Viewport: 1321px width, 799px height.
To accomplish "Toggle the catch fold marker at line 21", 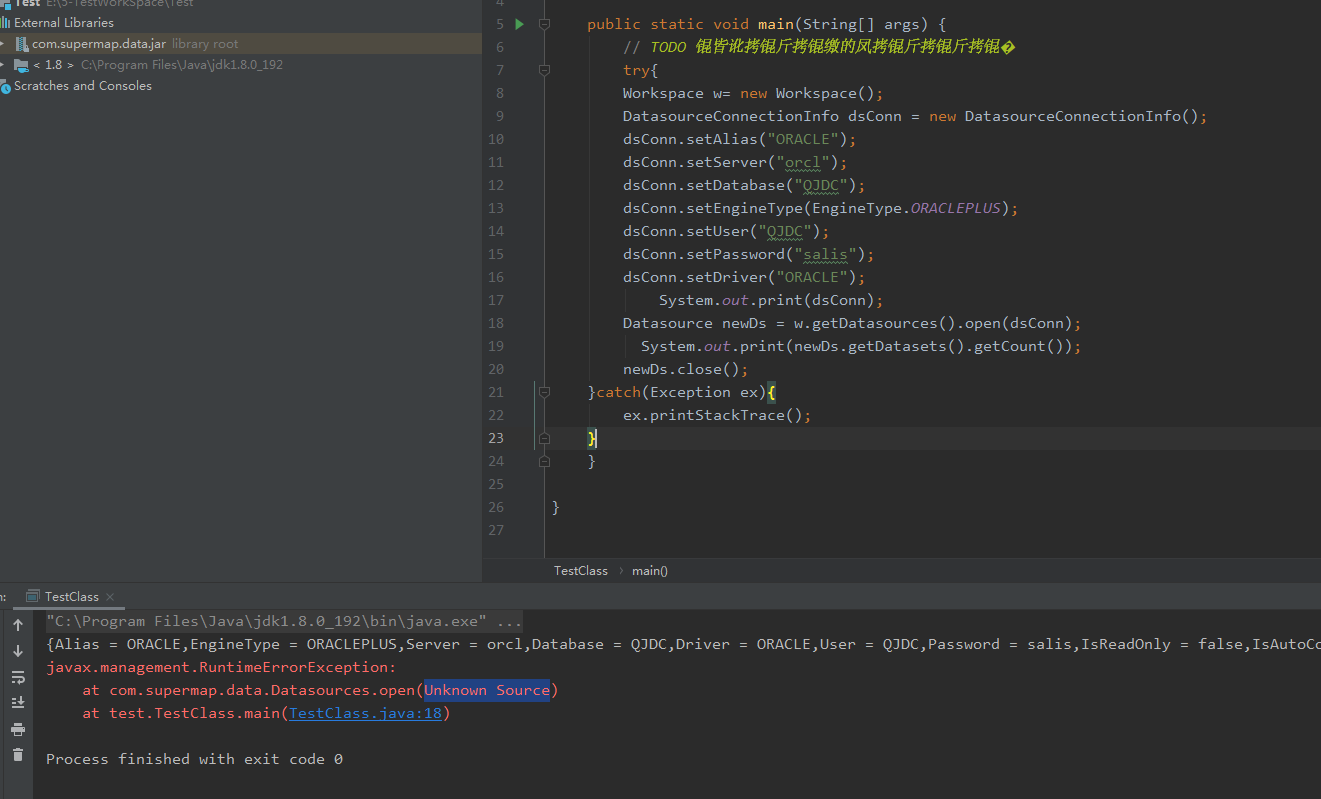I will (544, 392).
